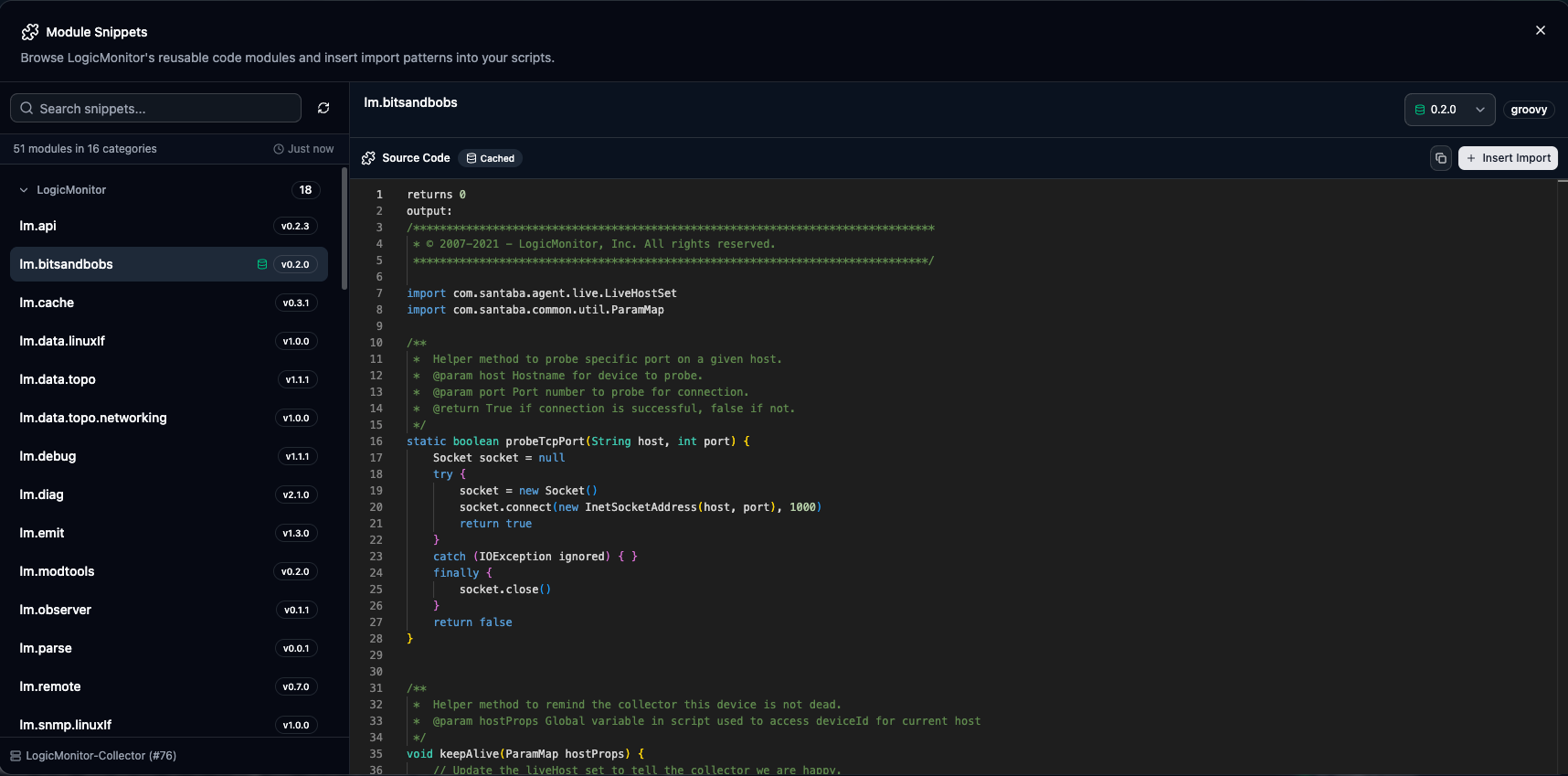
Task: Click the Source Code label
Action: click(416, 158)
